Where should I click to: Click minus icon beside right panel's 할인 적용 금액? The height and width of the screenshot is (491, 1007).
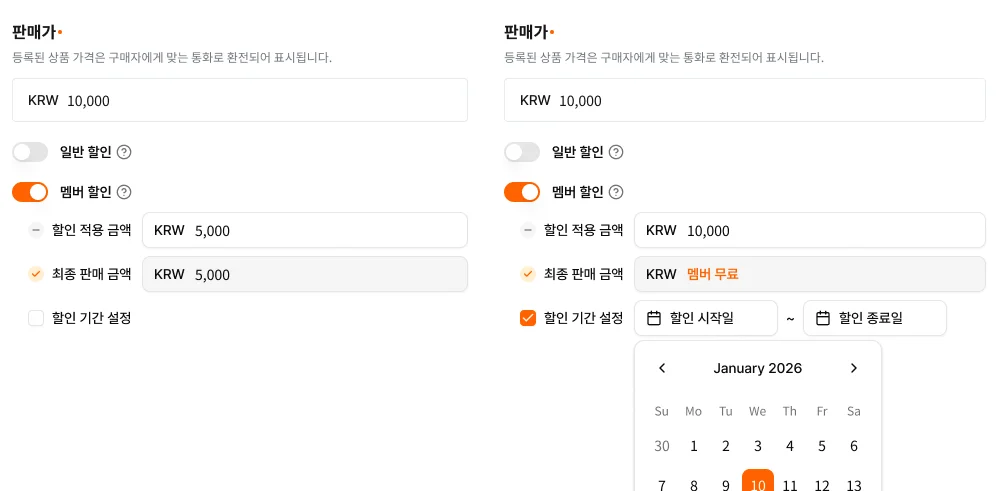click(x=528, y=230)
